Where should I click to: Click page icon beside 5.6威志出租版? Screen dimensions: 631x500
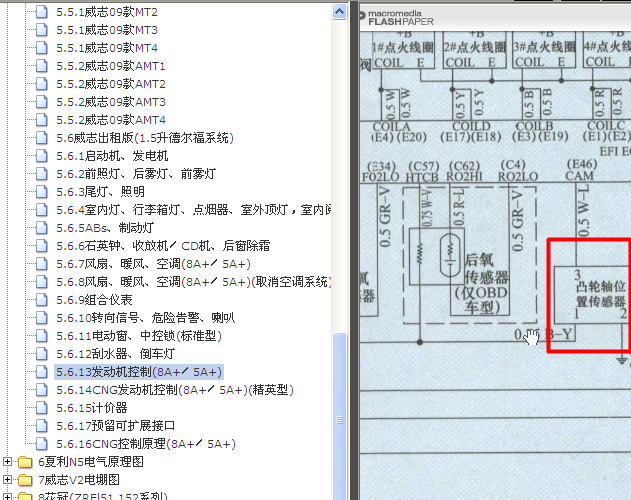point(41,138)
